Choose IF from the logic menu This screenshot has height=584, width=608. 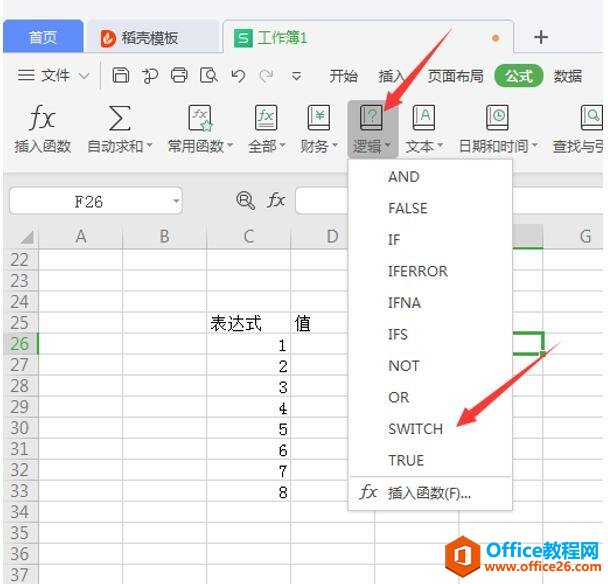(x=430, y=240)
